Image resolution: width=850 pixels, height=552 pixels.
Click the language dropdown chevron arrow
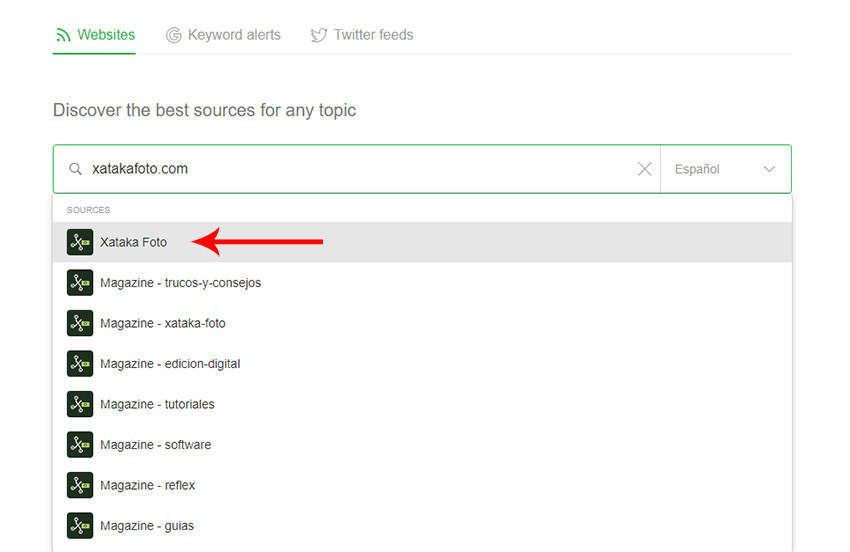click(769, 169)
